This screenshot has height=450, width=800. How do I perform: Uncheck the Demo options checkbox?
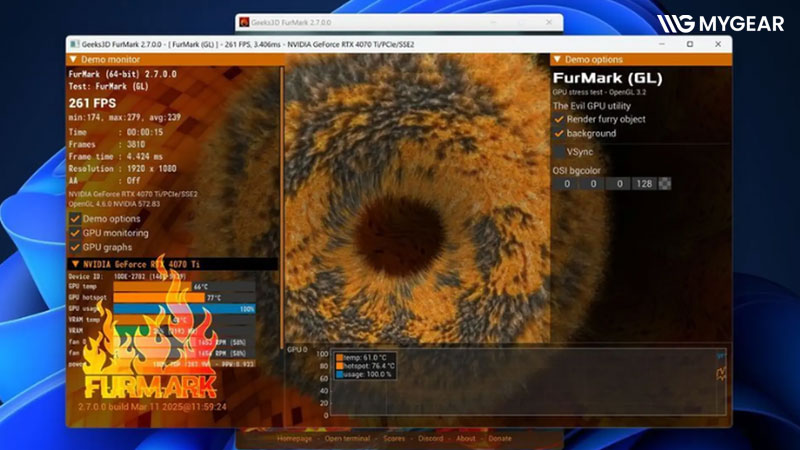click(x=75, y=219)
